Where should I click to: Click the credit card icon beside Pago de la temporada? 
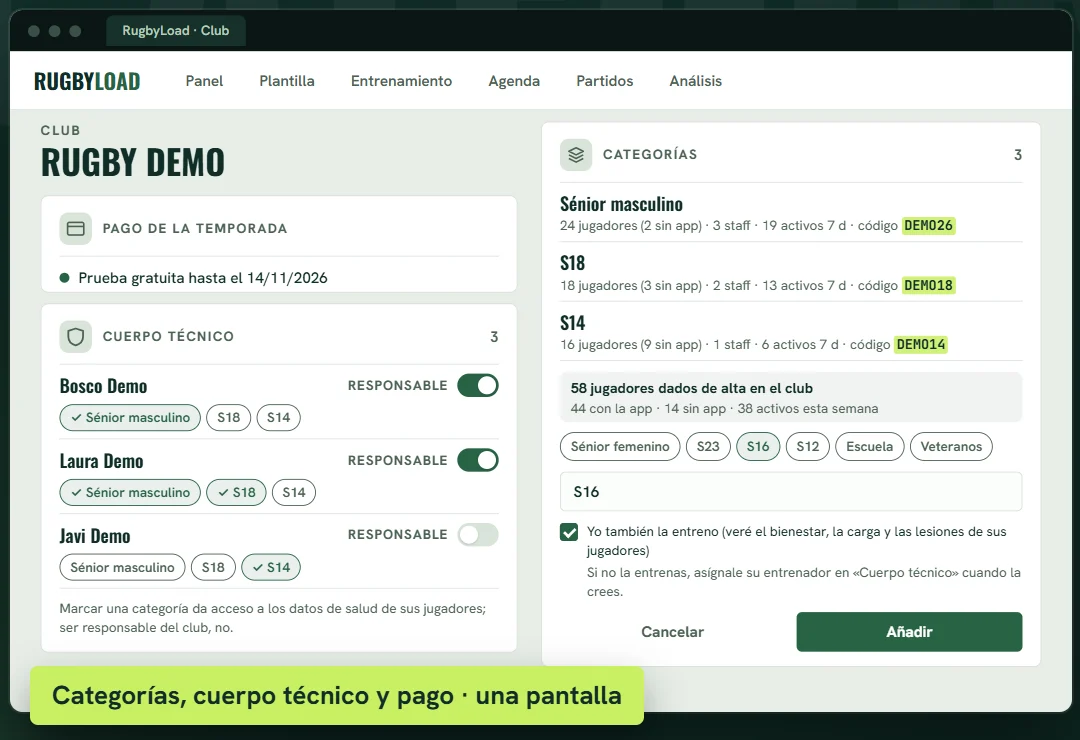click(x=76, y=229)
